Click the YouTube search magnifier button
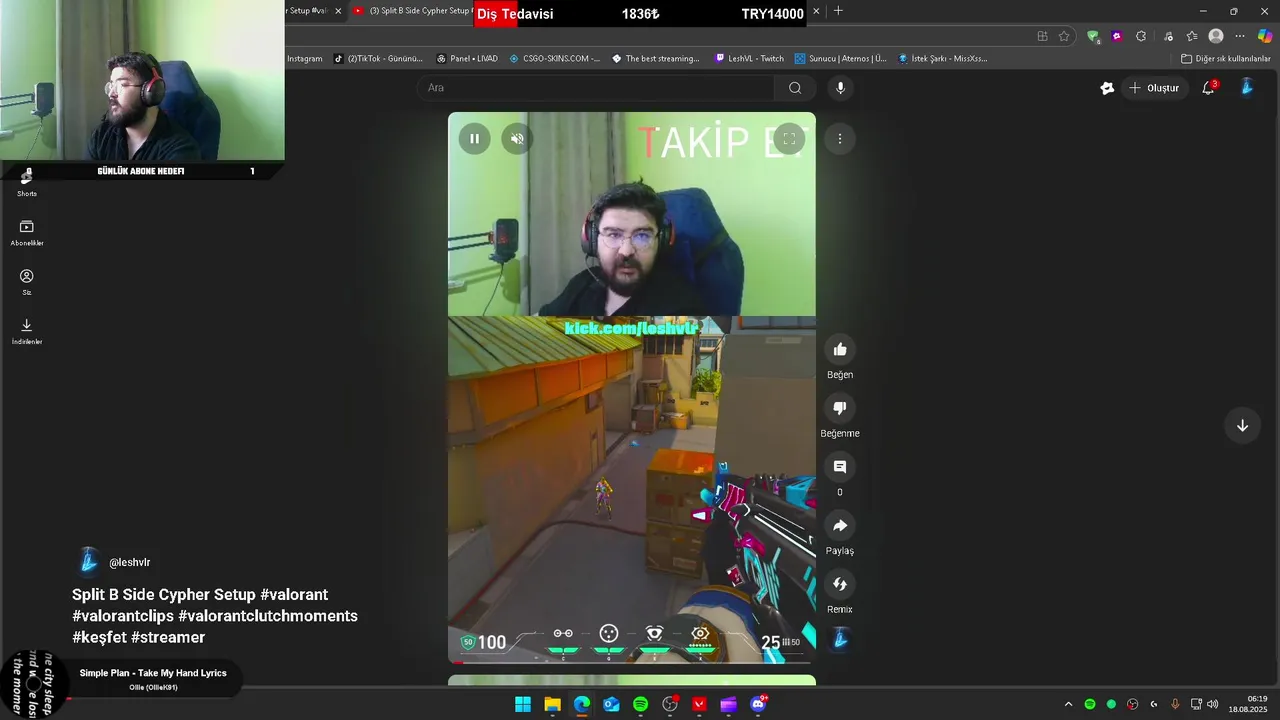The height and width of the screenshot is (720, 1280). click(x=795, y=88)
